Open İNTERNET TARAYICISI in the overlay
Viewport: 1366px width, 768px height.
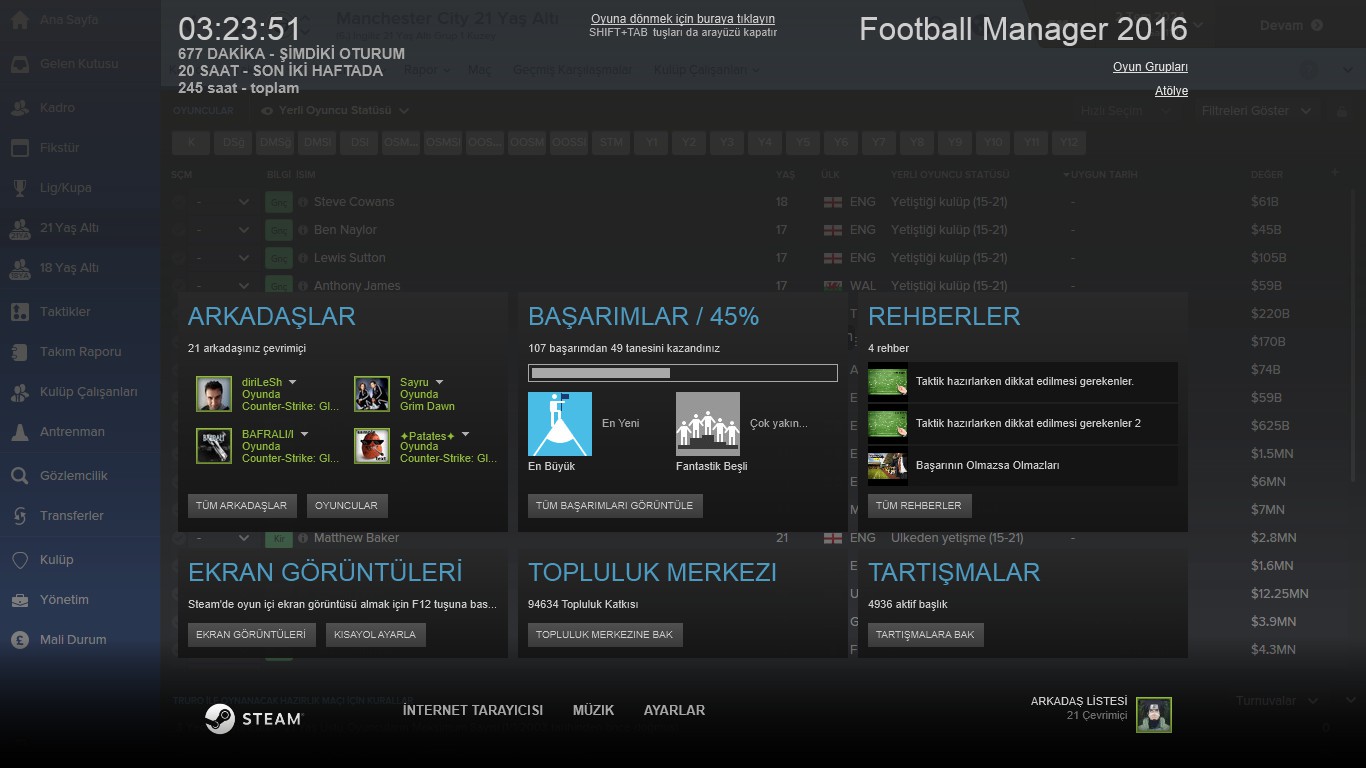[473, 710]
